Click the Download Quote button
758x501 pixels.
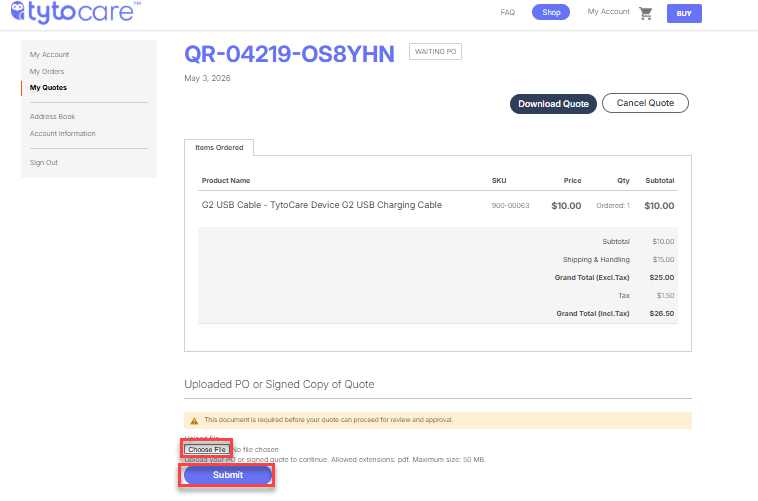[553, 104]
